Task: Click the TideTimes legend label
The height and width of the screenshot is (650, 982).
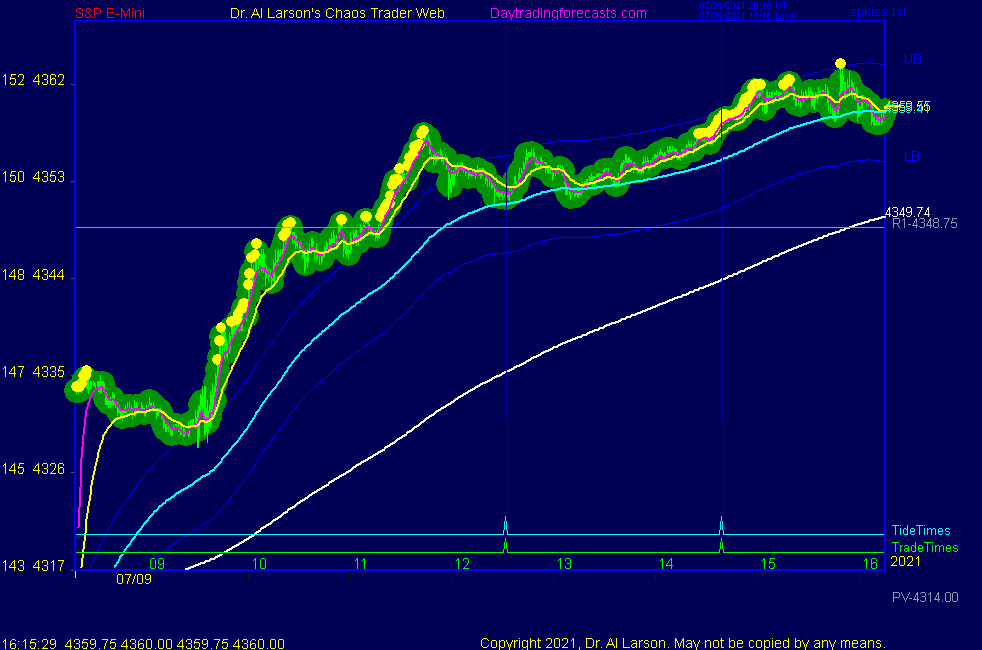Action: pos(921,530)
